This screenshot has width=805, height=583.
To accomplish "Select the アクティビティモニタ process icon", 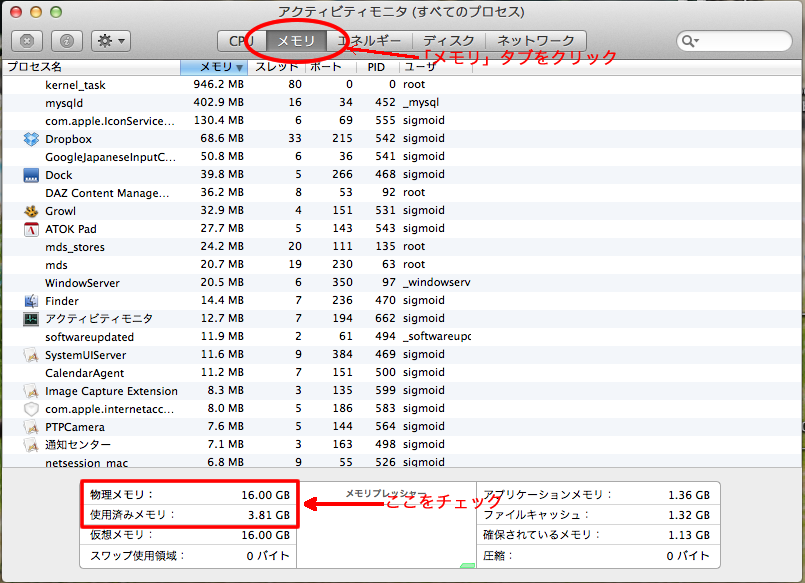I will click(31, 319).
